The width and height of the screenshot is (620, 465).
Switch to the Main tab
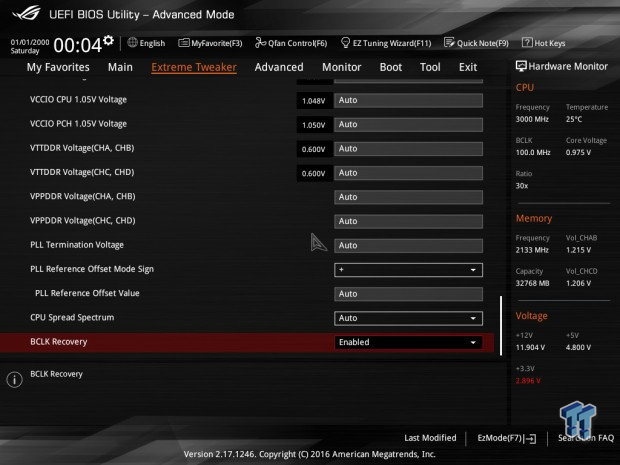coord(120,67)
